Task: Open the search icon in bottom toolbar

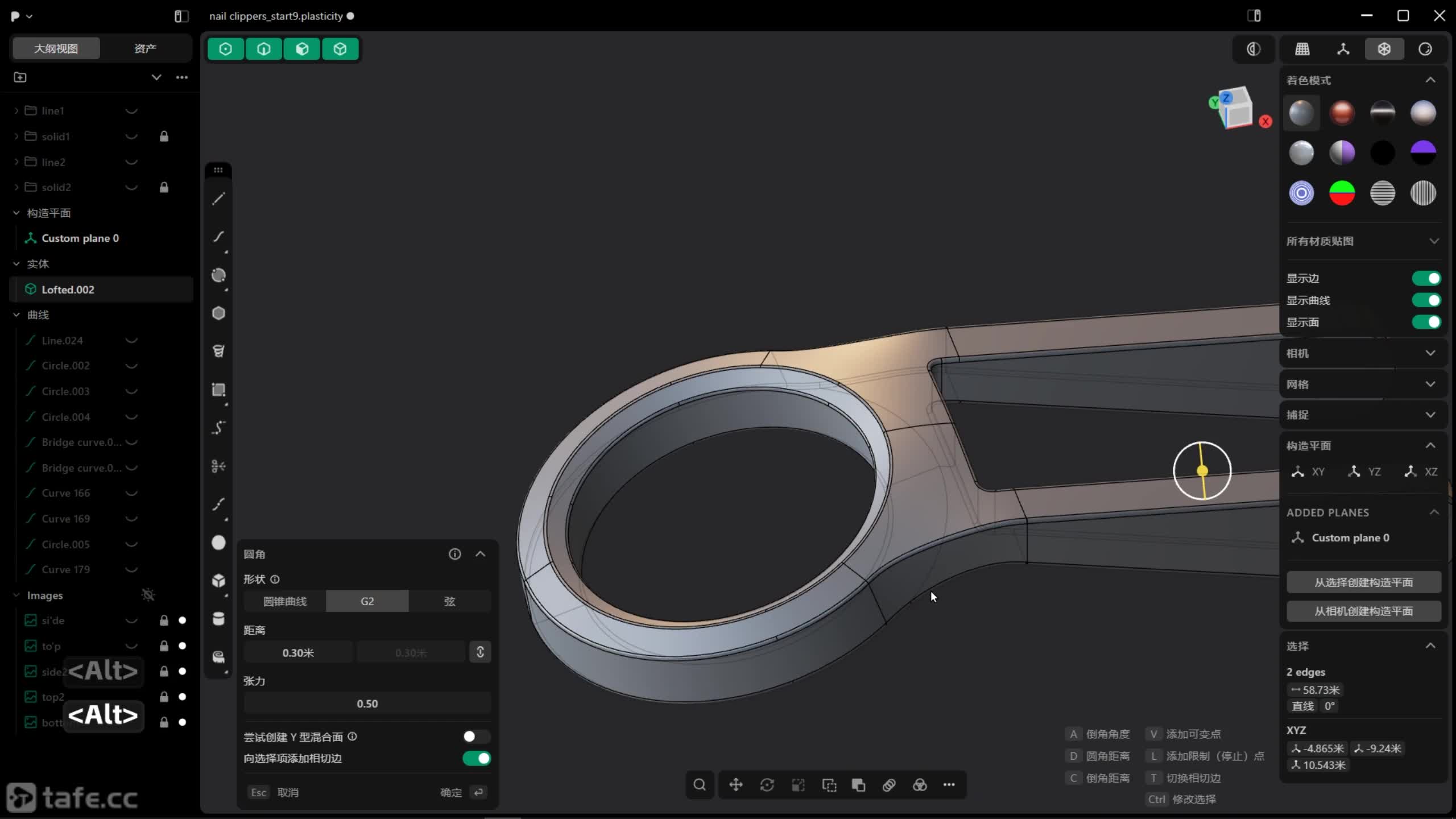Action: tap(700, 785)
